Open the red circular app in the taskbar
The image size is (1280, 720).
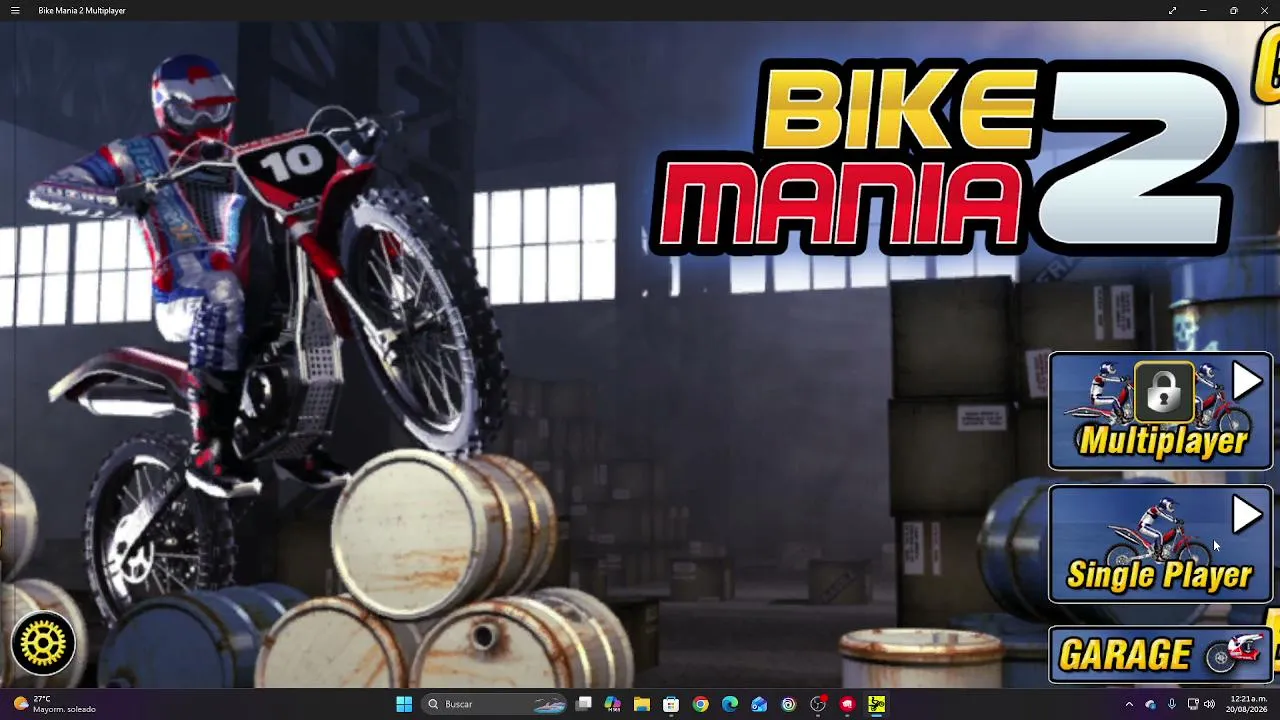coord(848,704)
